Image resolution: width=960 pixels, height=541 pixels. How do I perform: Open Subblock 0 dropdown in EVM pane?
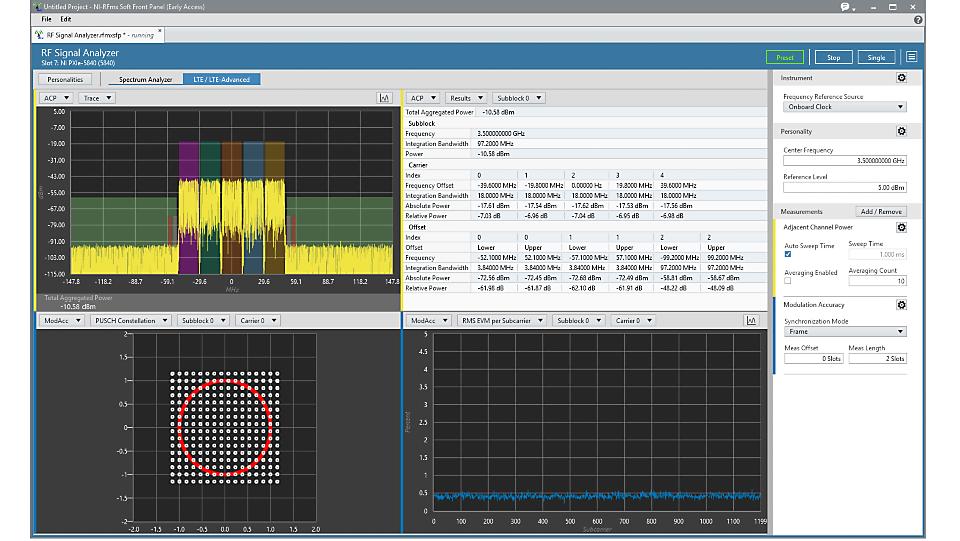point(579,320)
